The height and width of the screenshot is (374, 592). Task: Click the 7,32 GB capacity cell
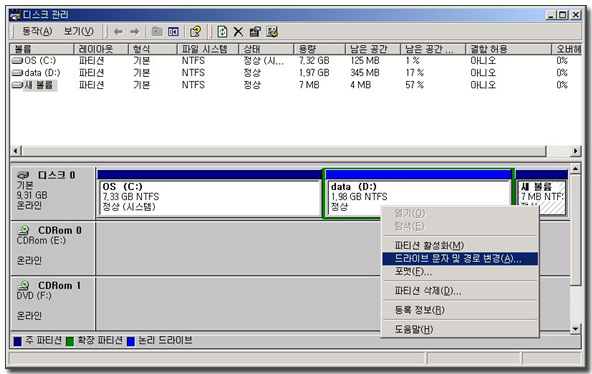(x=314, y=60)
